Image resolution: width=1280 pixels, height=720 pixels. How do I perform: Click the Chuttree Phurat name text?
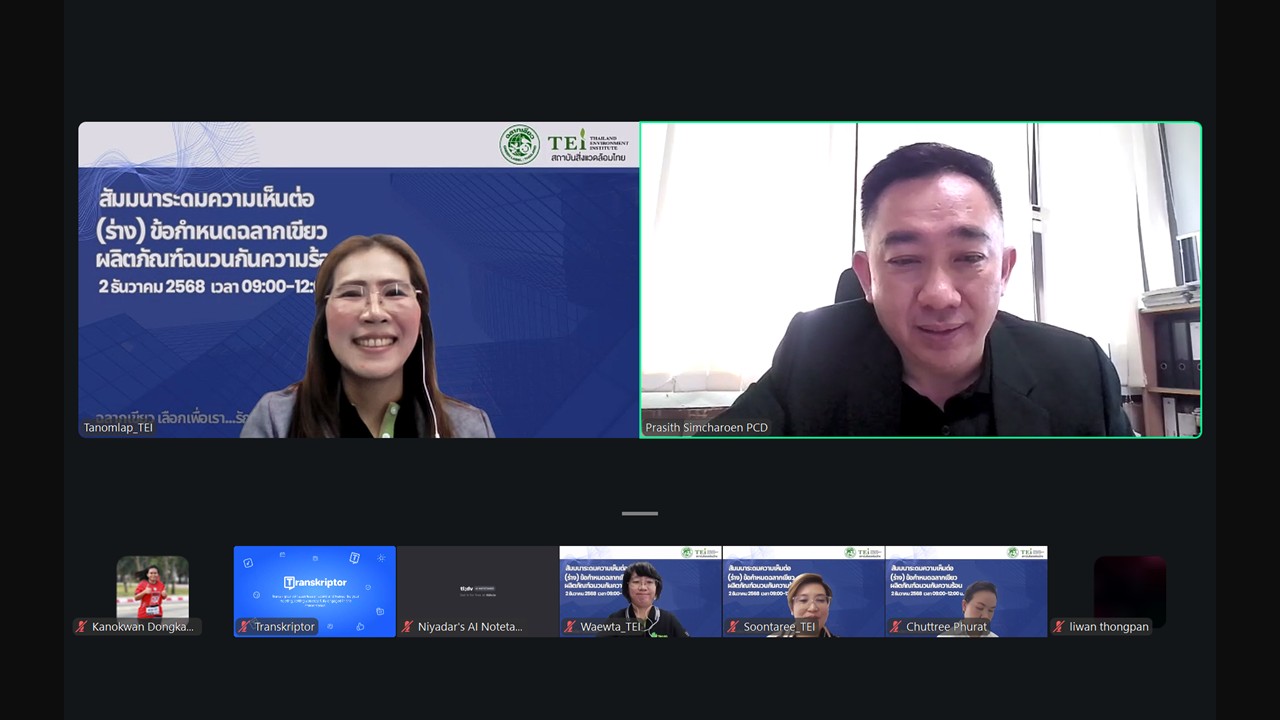pyautogui.click(x=946, y=627)
